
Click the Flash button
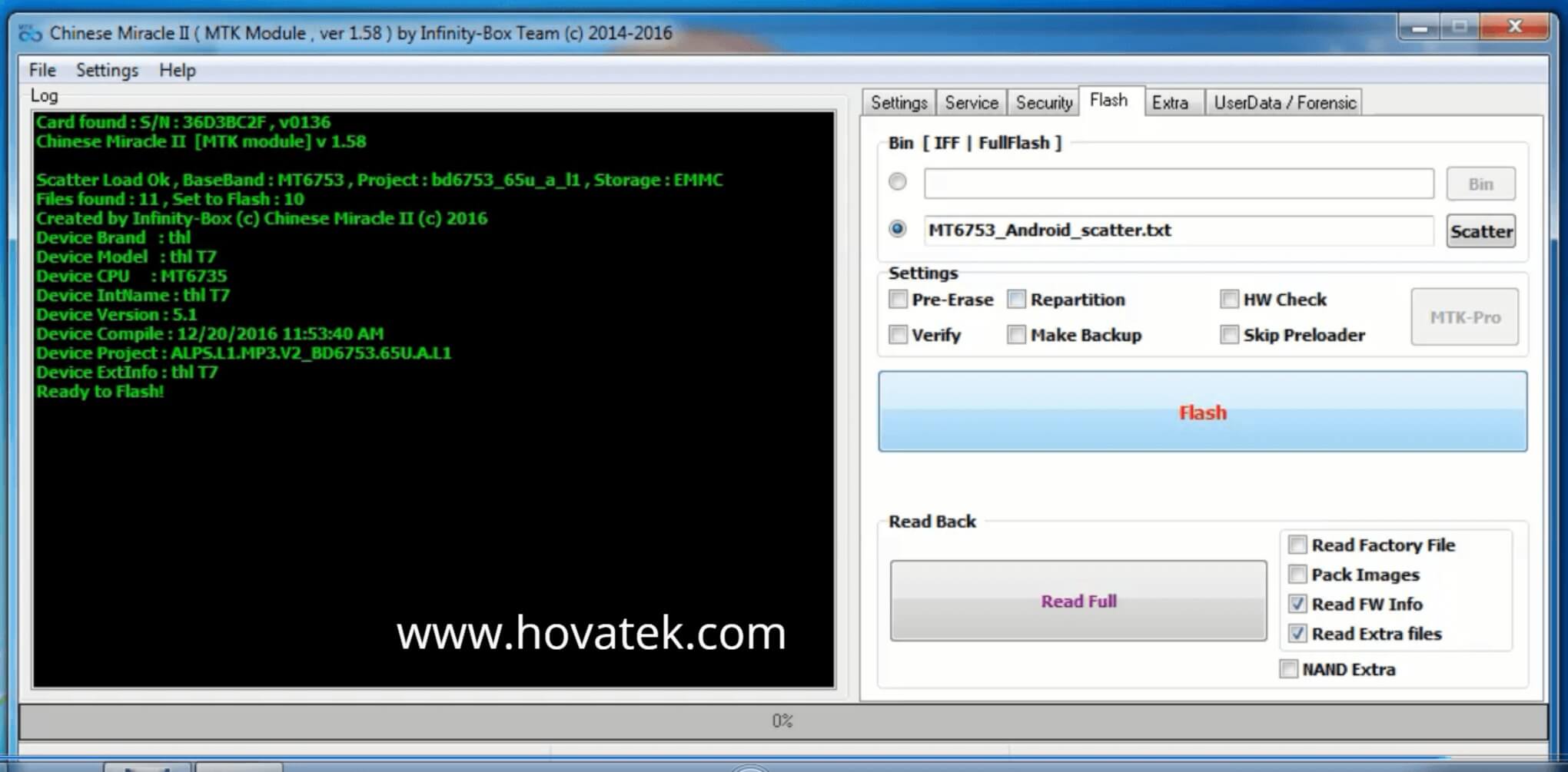pos(1202,413)
